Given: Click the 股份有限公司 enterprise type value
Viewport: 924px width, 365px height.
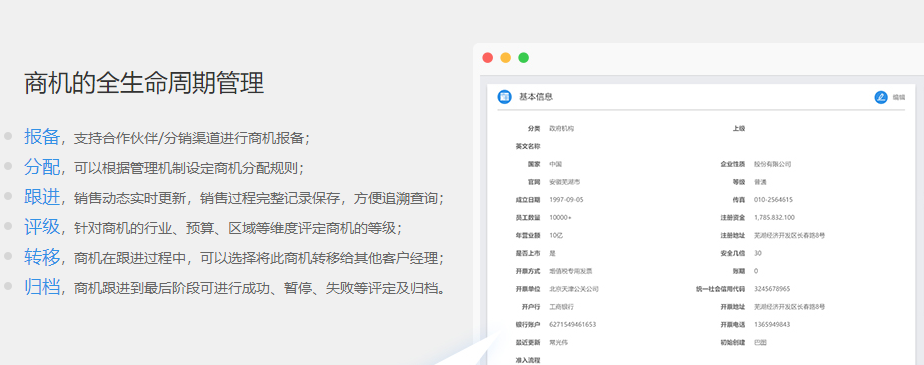Looking at the screenshot, I should click(773, 165).
